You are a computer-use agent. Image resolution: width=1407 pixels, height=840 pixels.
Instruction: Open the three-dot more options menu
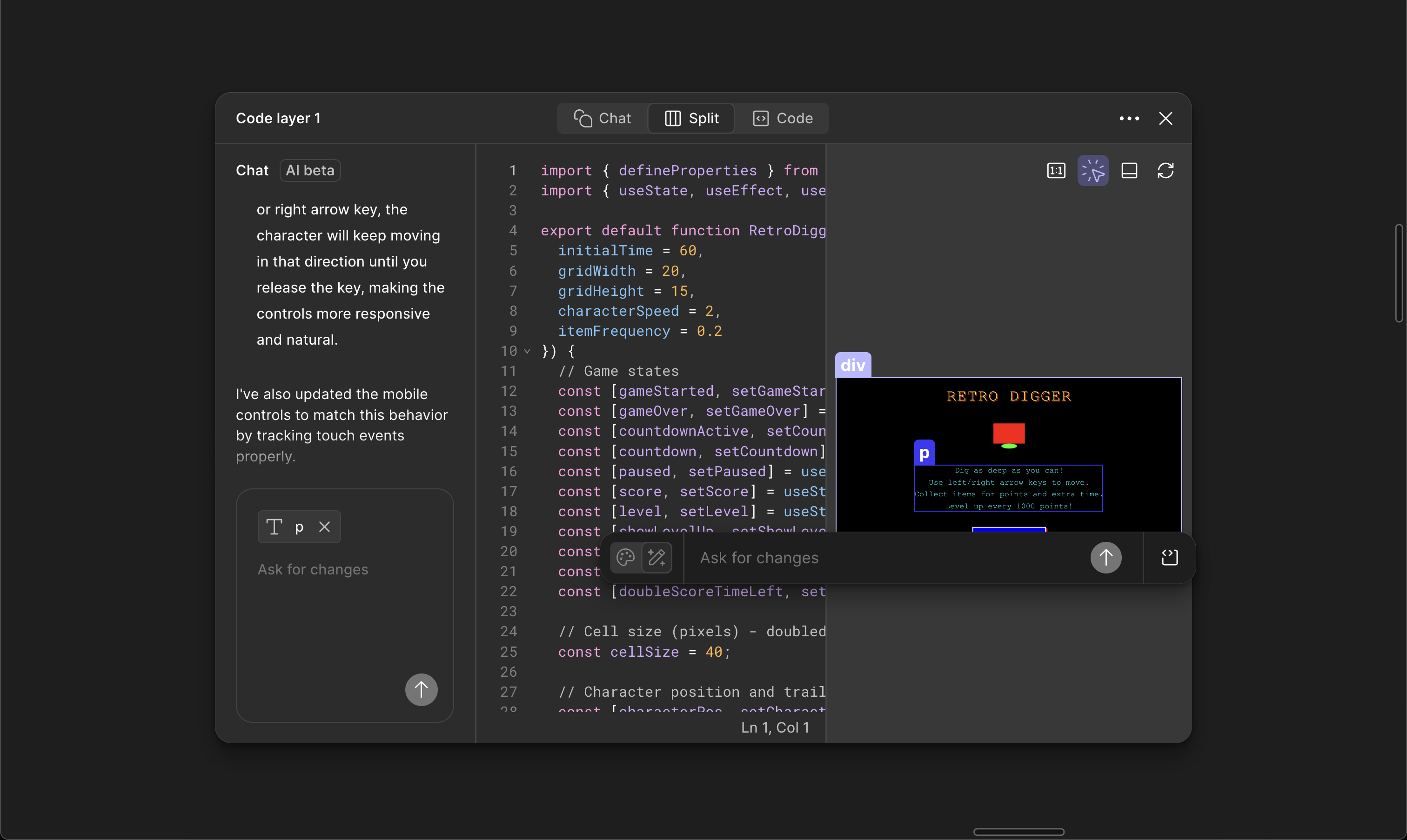tap(1129, 118)
